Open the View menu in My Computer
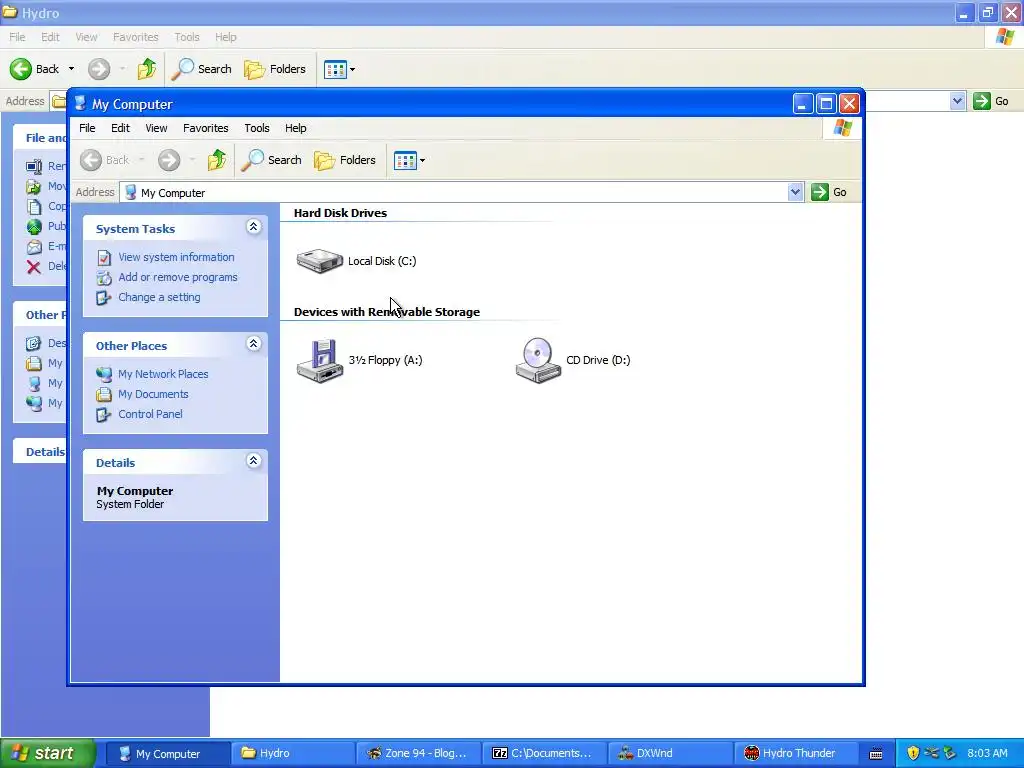 point(156,128)
